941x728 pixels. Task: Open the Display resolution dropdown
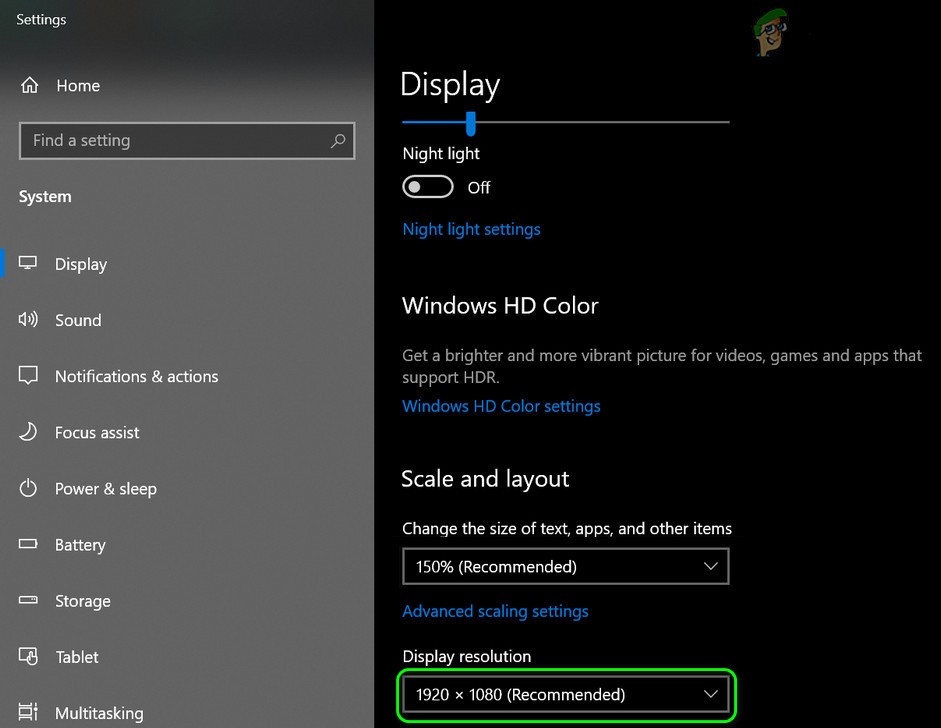coord(565,694)
